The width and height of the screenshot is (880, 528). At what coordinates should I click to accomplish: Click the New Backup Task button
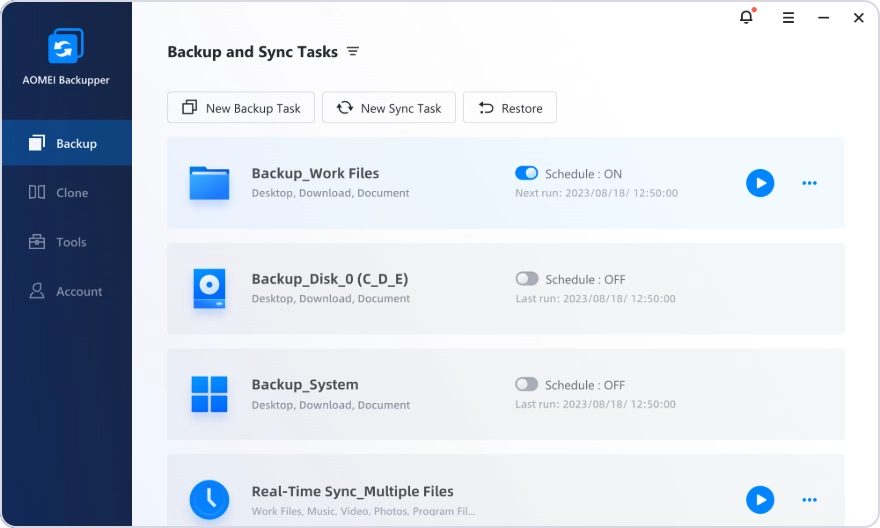tap(241, 108)
